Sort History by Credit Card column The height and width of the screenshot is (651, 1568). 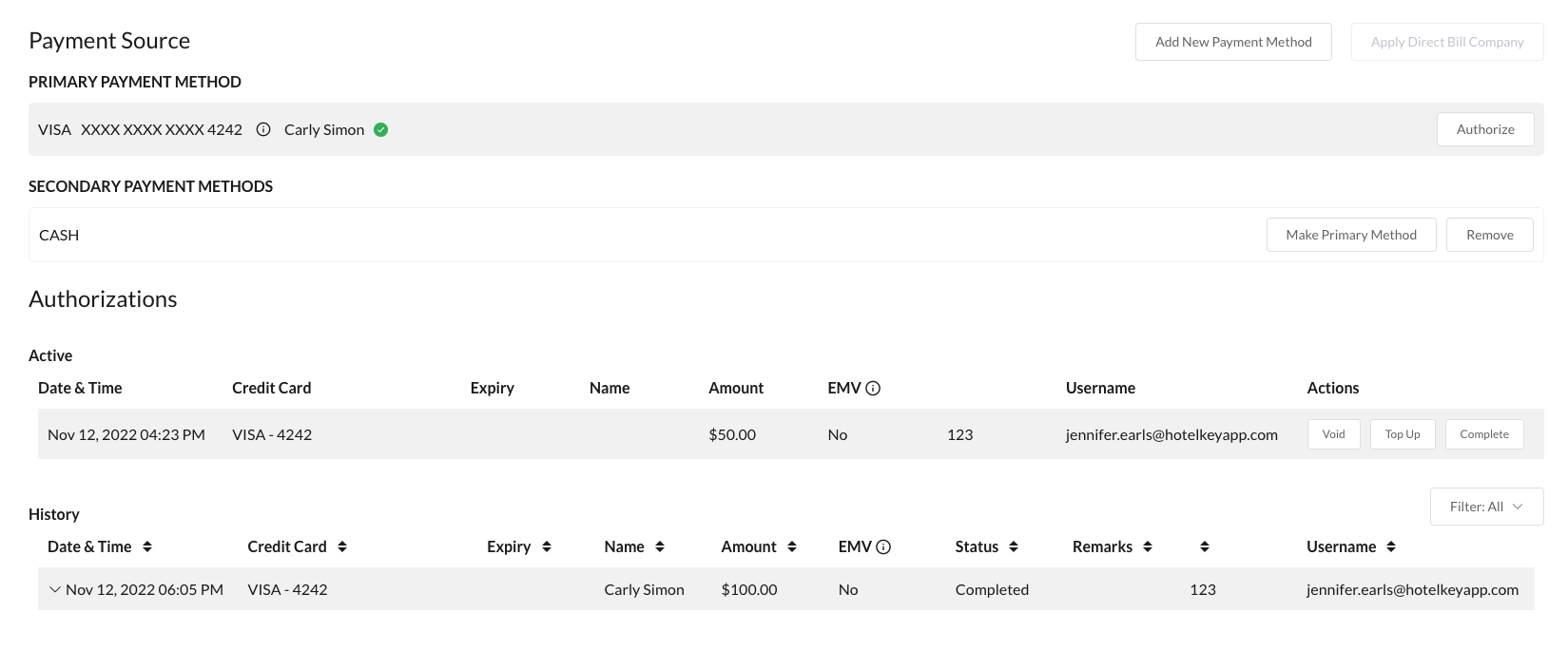pyautogui.click(x=342, y=546)
